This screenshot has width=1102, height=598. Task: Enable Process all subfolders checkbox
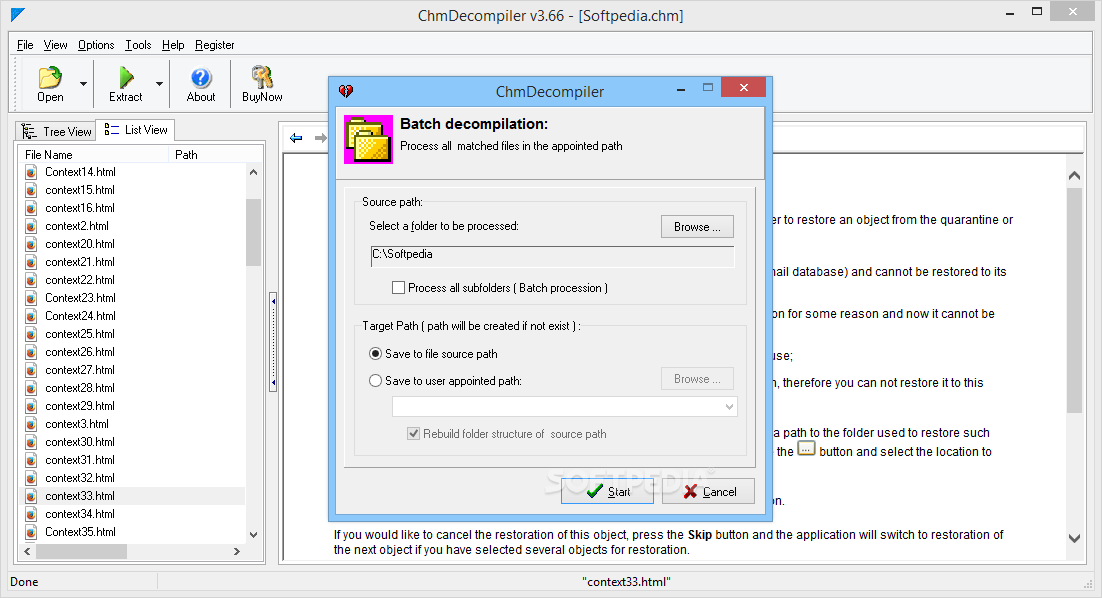click(x=398, y=287)
